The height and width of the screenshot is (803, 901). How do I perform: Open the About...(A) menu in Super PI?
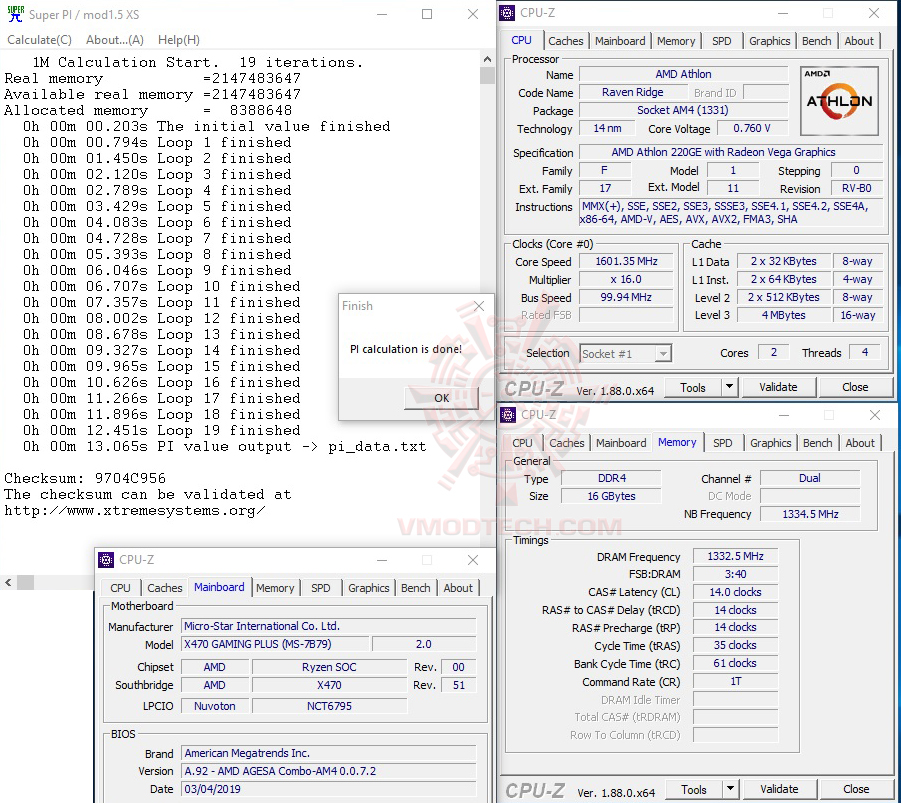tap(114, 40)
